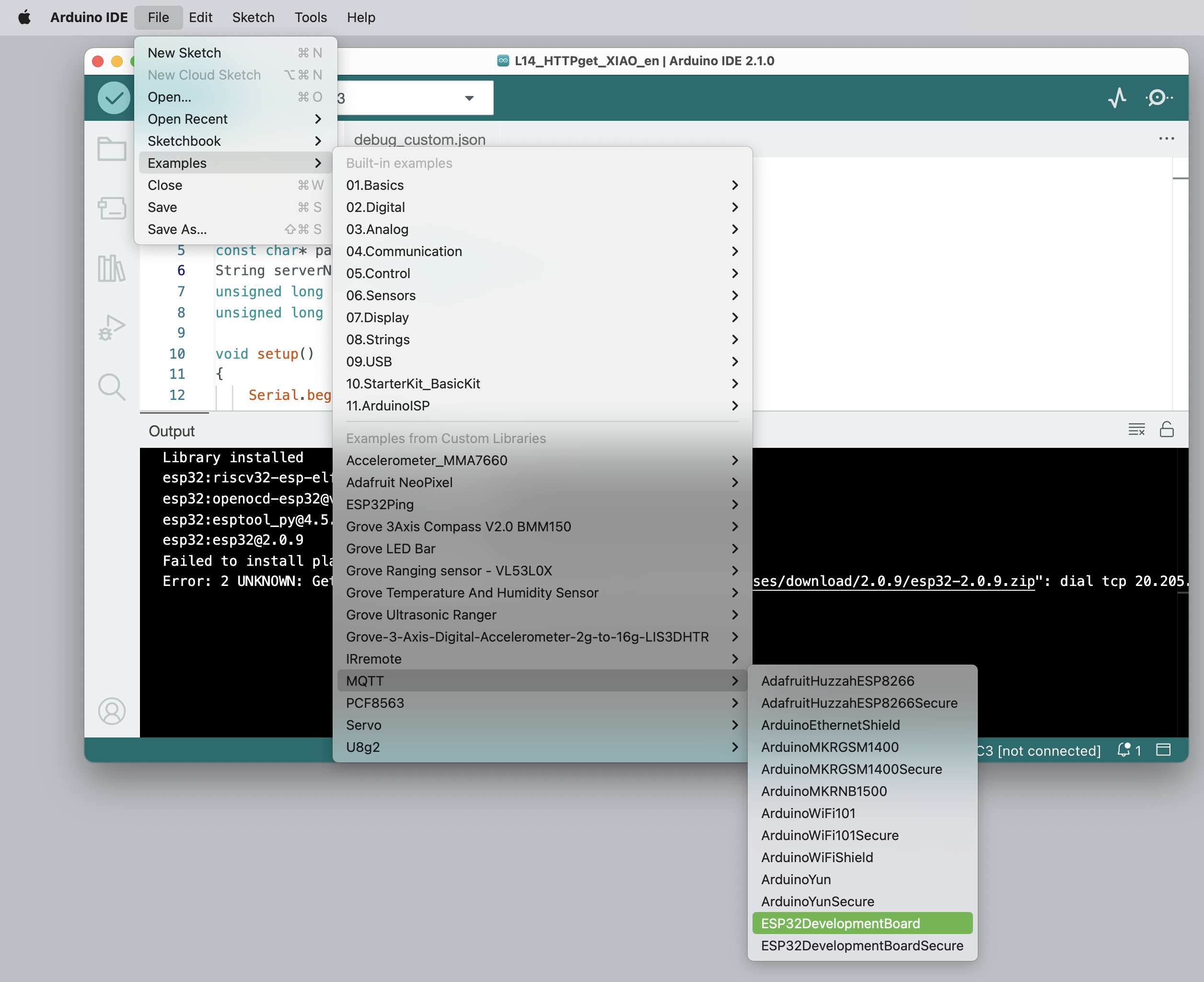This screenshot has width=1204, height=982.
Task: Open the Help menu
Action: pos(361,18)
